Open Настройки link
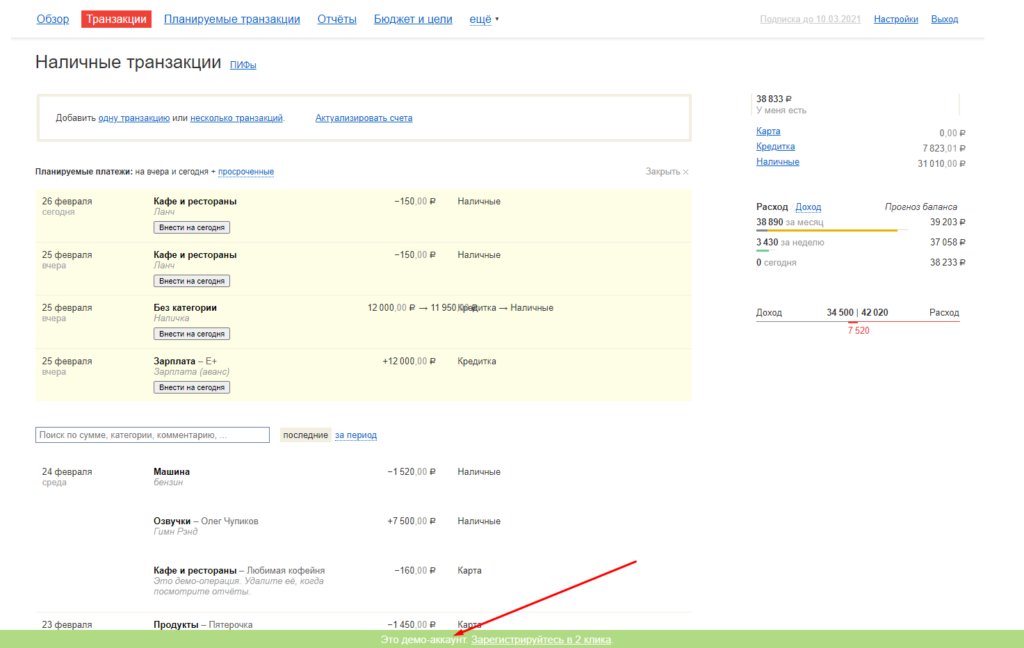 point(895,19)
